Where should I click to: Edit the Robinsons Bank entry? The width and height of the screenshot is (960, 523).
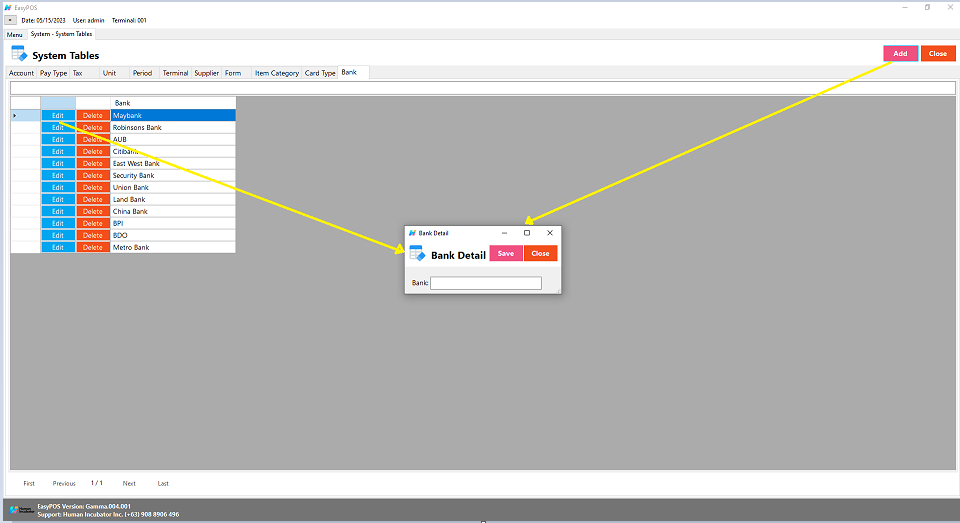tap(58, 128)
